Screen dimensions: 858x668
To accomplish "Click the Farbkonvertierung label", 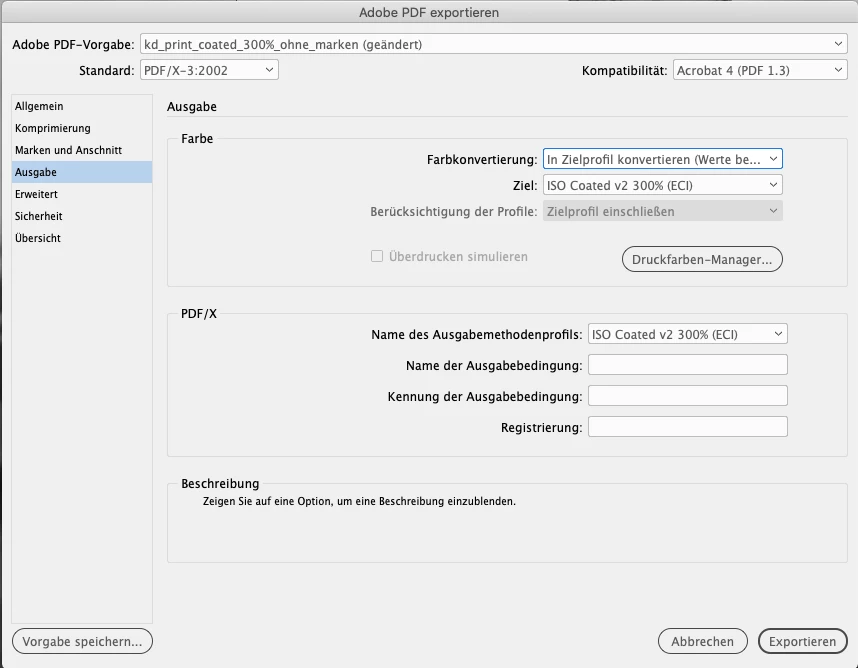I will (482, 160).
